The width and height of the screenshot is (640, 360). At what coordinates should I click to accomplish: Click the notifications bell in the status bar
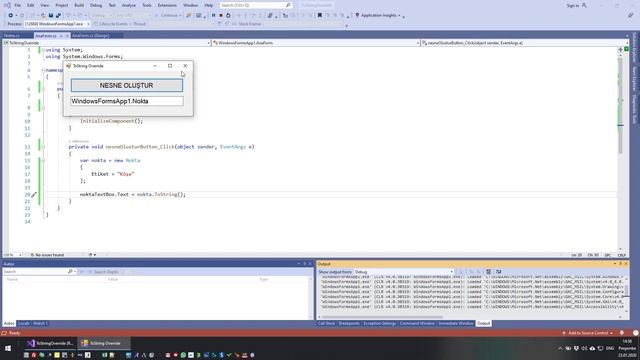click(x=622, y=333)
